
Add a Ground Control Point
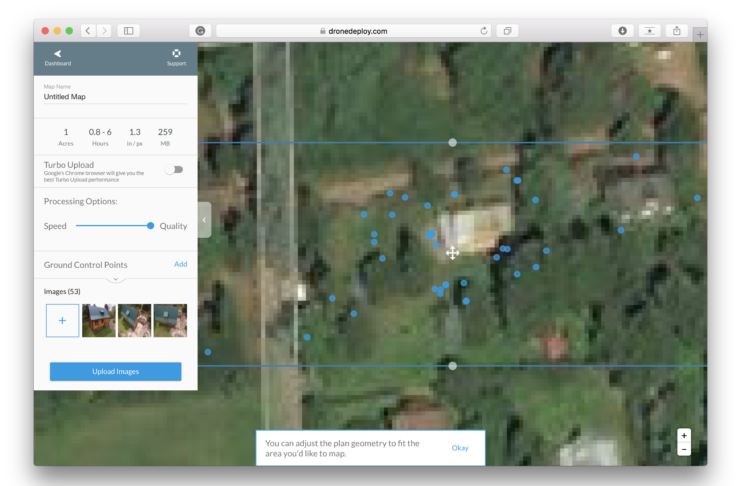180,264
